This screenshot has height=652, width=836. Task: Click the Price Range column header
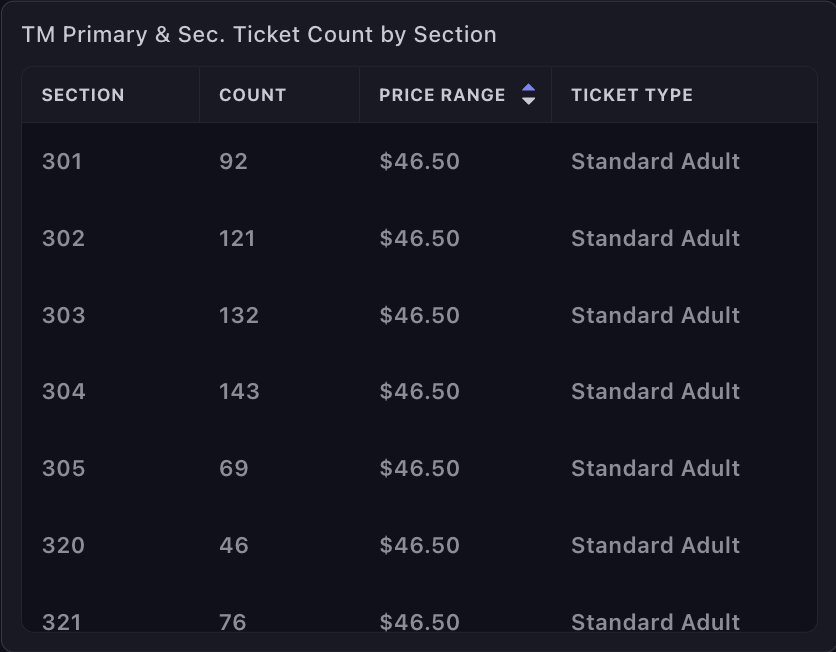[x=442, y=95]
